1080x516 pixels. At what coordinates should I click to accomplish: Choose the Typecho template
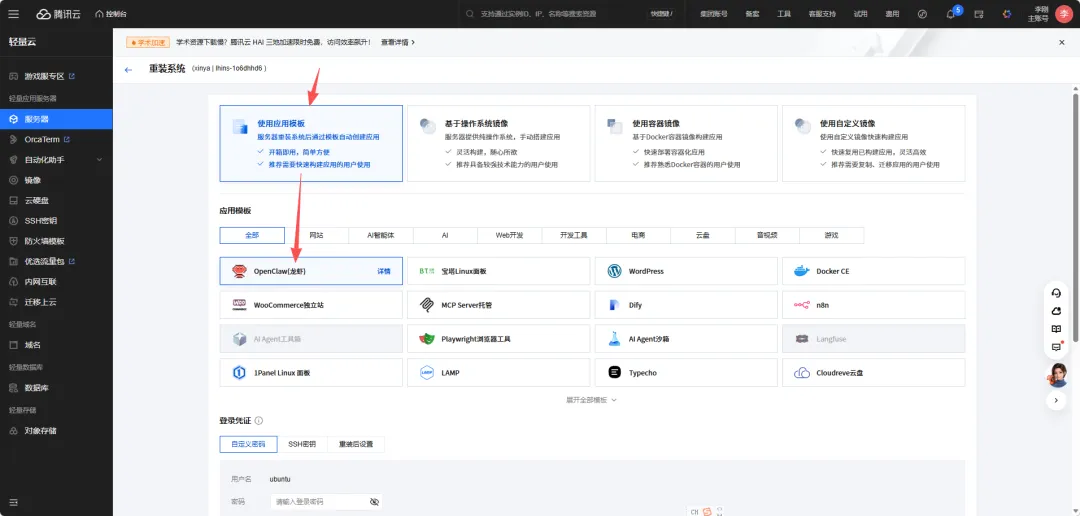point(686,373)
